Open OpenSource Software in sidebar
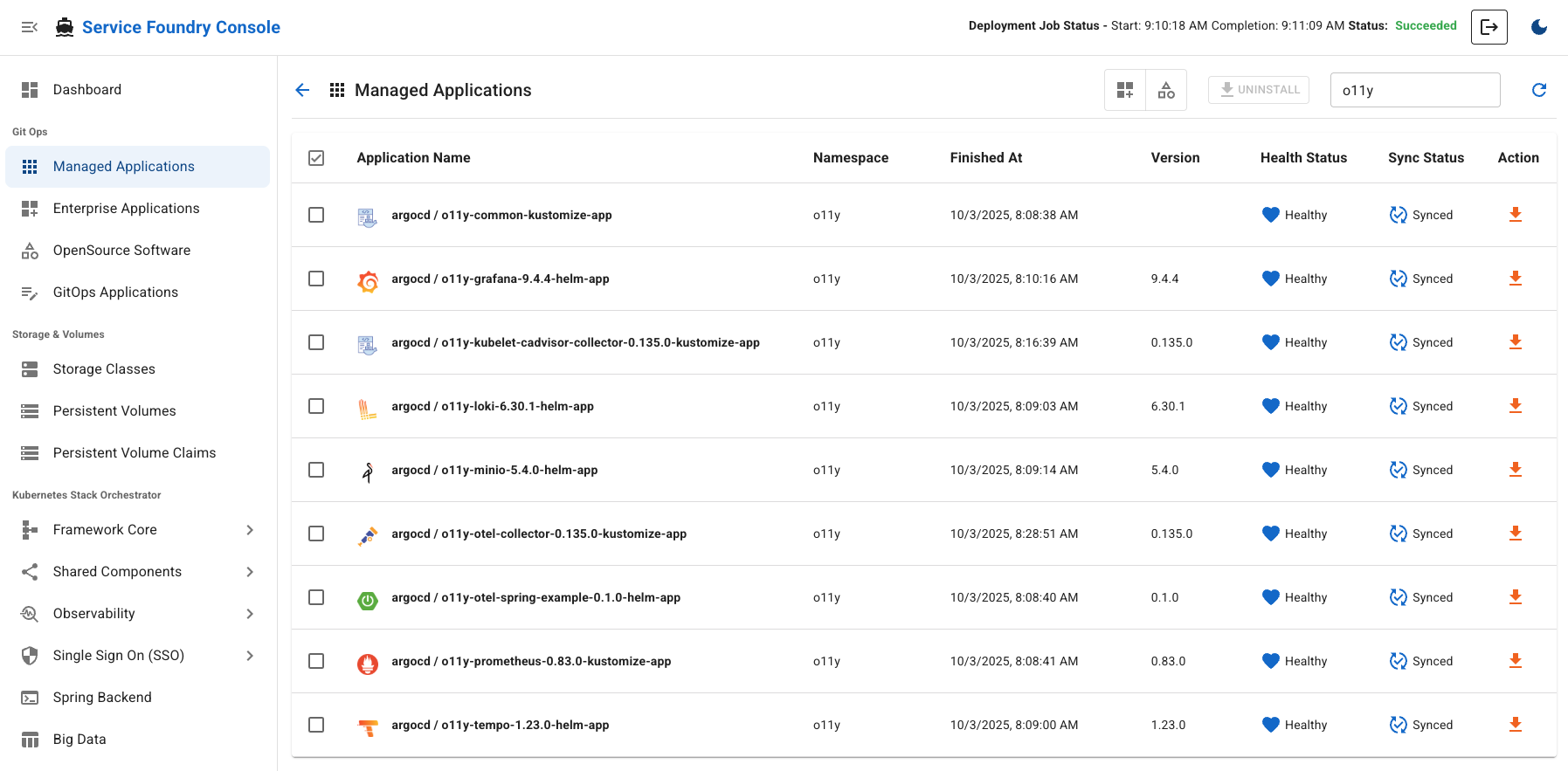Viewport: 1568px width, 771px height. coord(138,251)
